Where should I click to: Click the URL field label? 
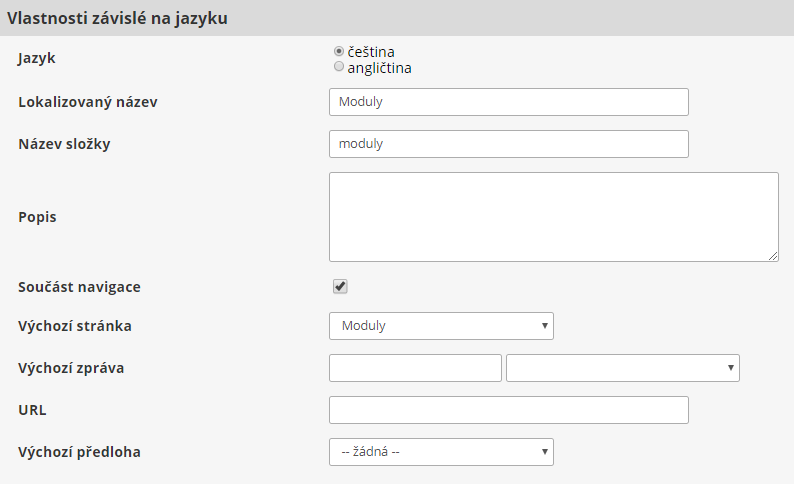[x=32, y=410]
